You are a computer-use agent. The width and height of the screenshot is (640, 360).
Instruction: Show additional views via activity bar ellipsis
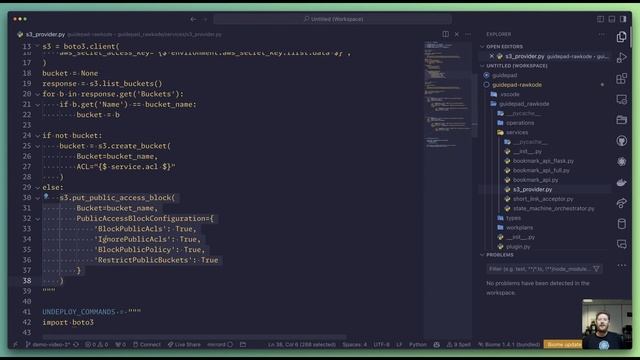(621, 265)
